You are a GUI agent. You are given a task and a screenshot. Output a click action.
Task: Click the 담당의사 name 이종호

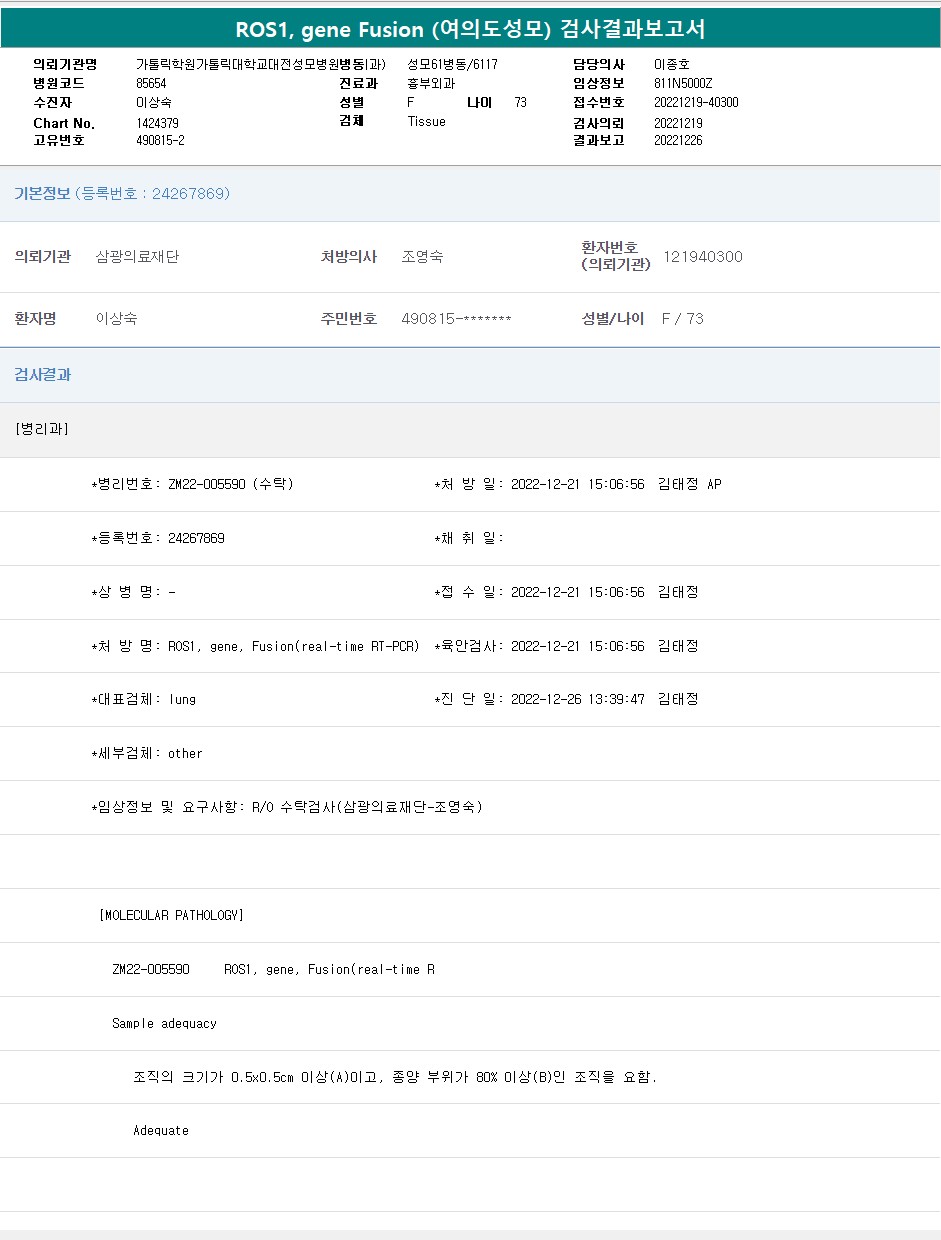pyautogui.click(x=671, y=65)
